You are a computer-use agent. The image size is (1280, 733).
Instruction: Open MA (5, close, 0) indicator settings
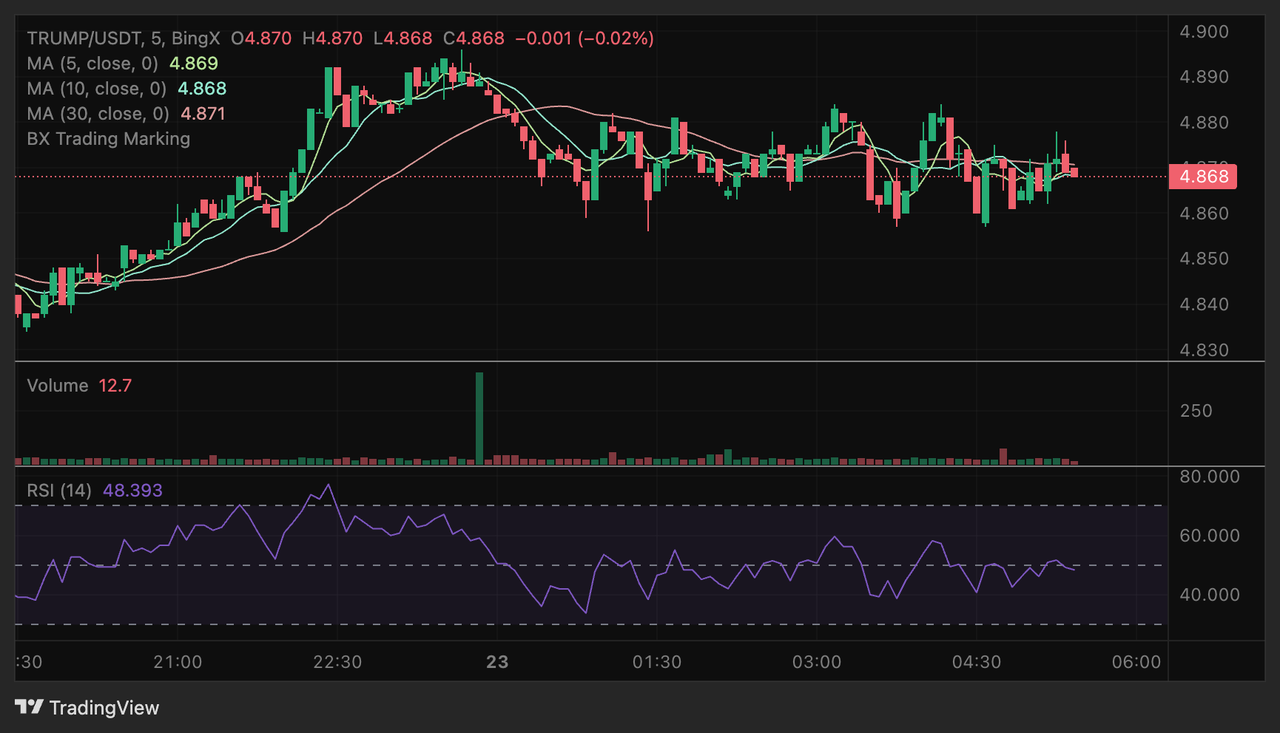95,63
